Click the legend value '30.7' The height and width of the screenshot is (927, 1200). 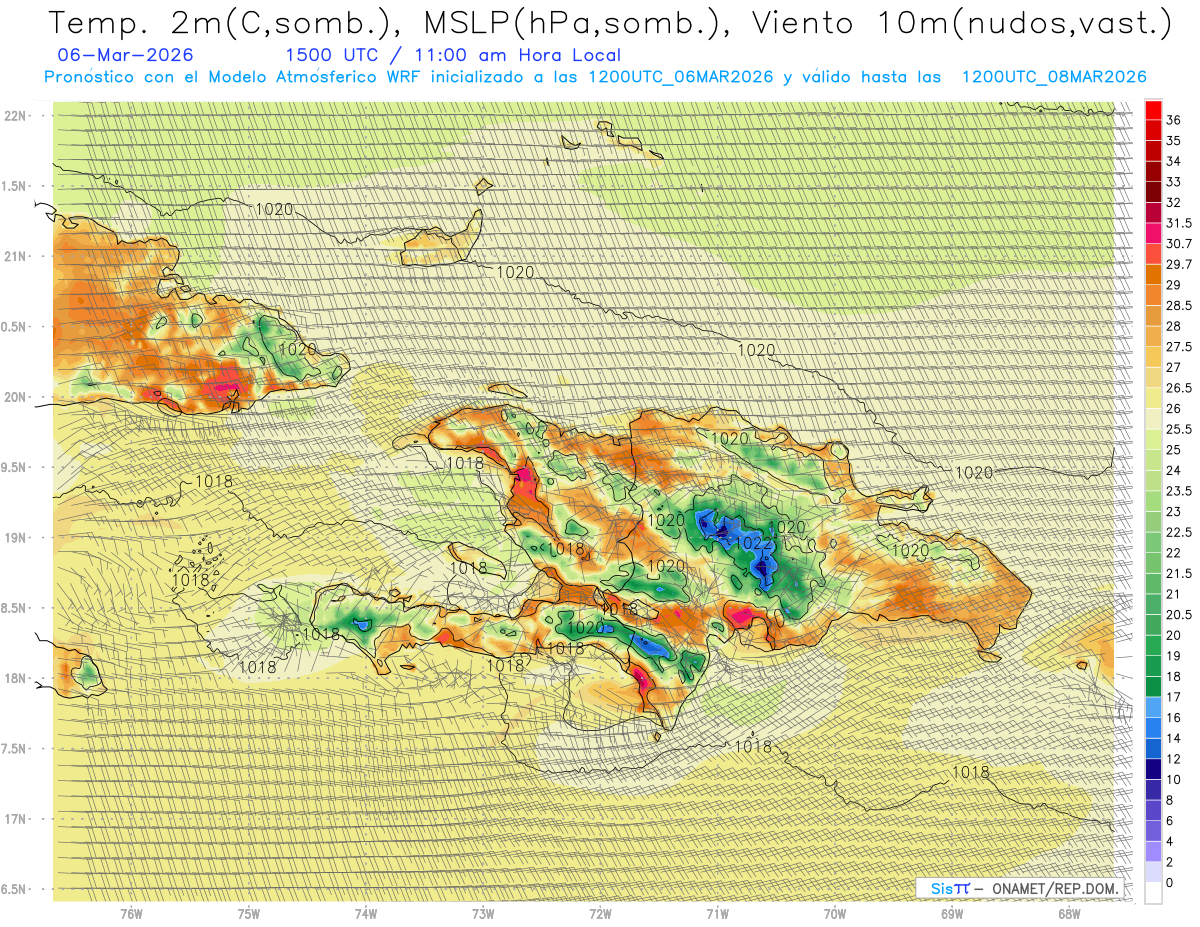click(1179, 244)
